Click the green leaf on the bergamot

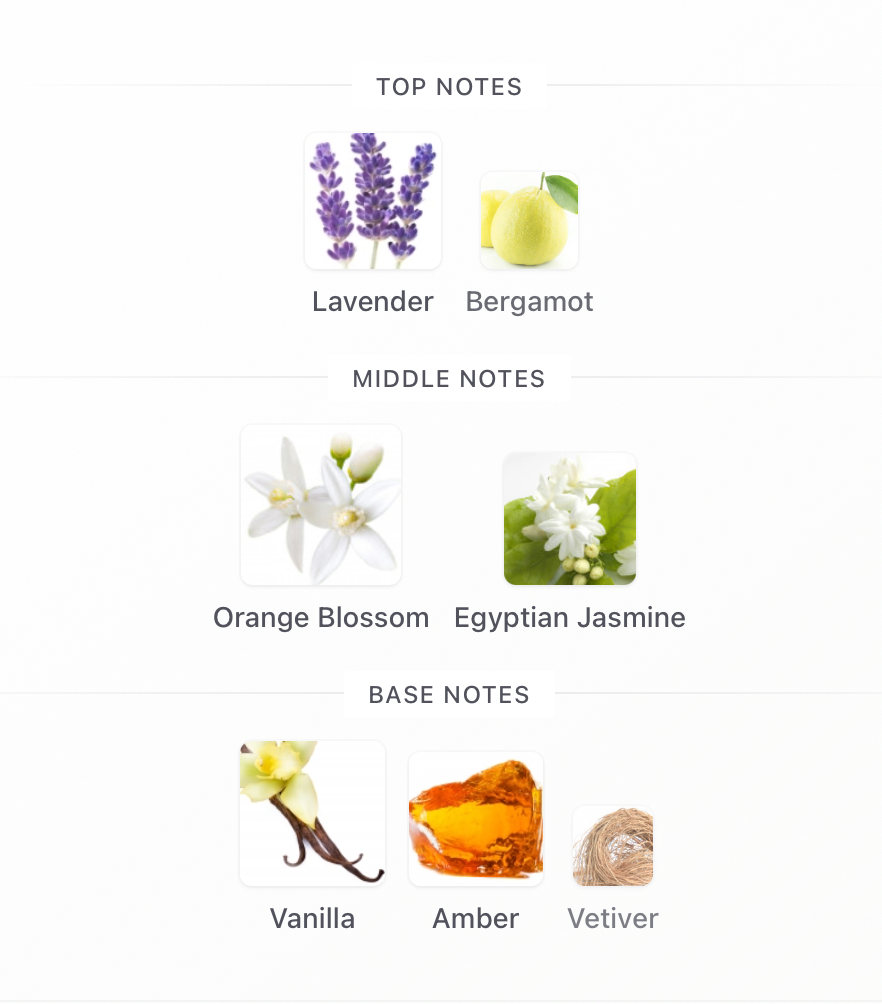(x=561, y=191)
